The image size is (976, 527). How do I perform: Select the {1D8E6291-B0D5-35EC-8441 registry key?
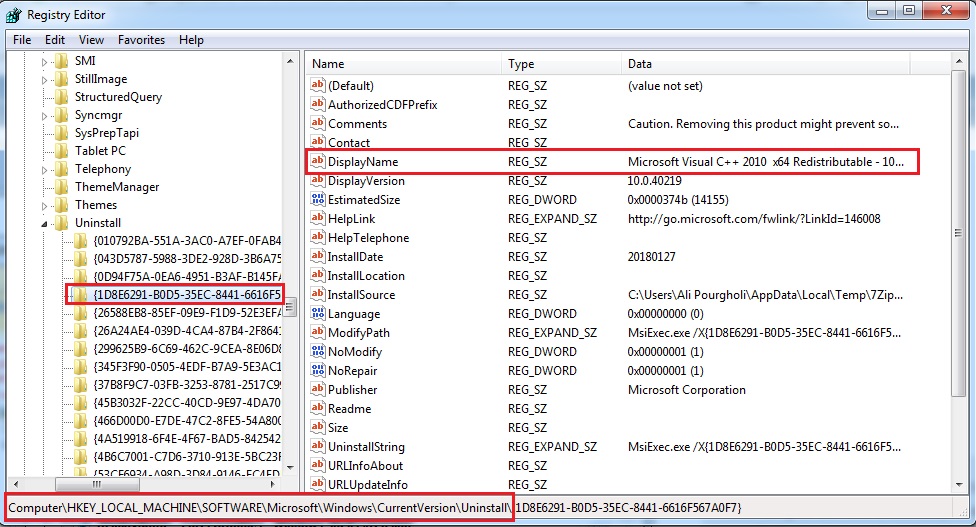186,295
